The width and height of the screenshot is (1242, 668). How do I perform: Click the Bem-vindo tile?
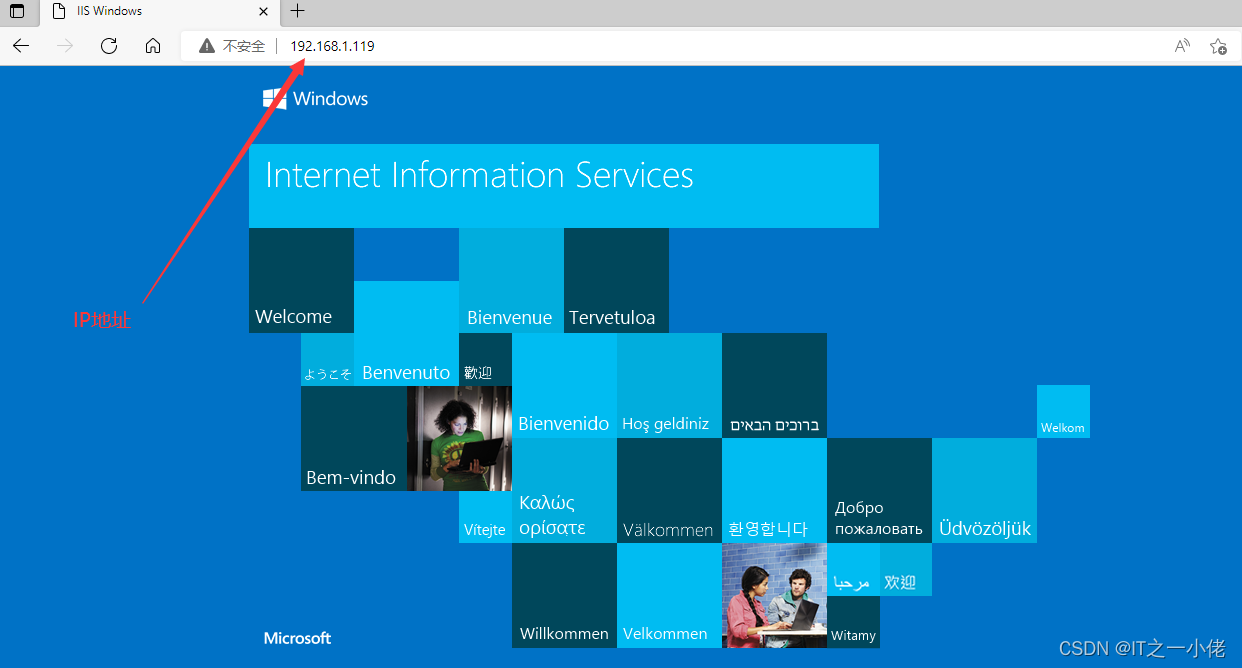[353, 438]
